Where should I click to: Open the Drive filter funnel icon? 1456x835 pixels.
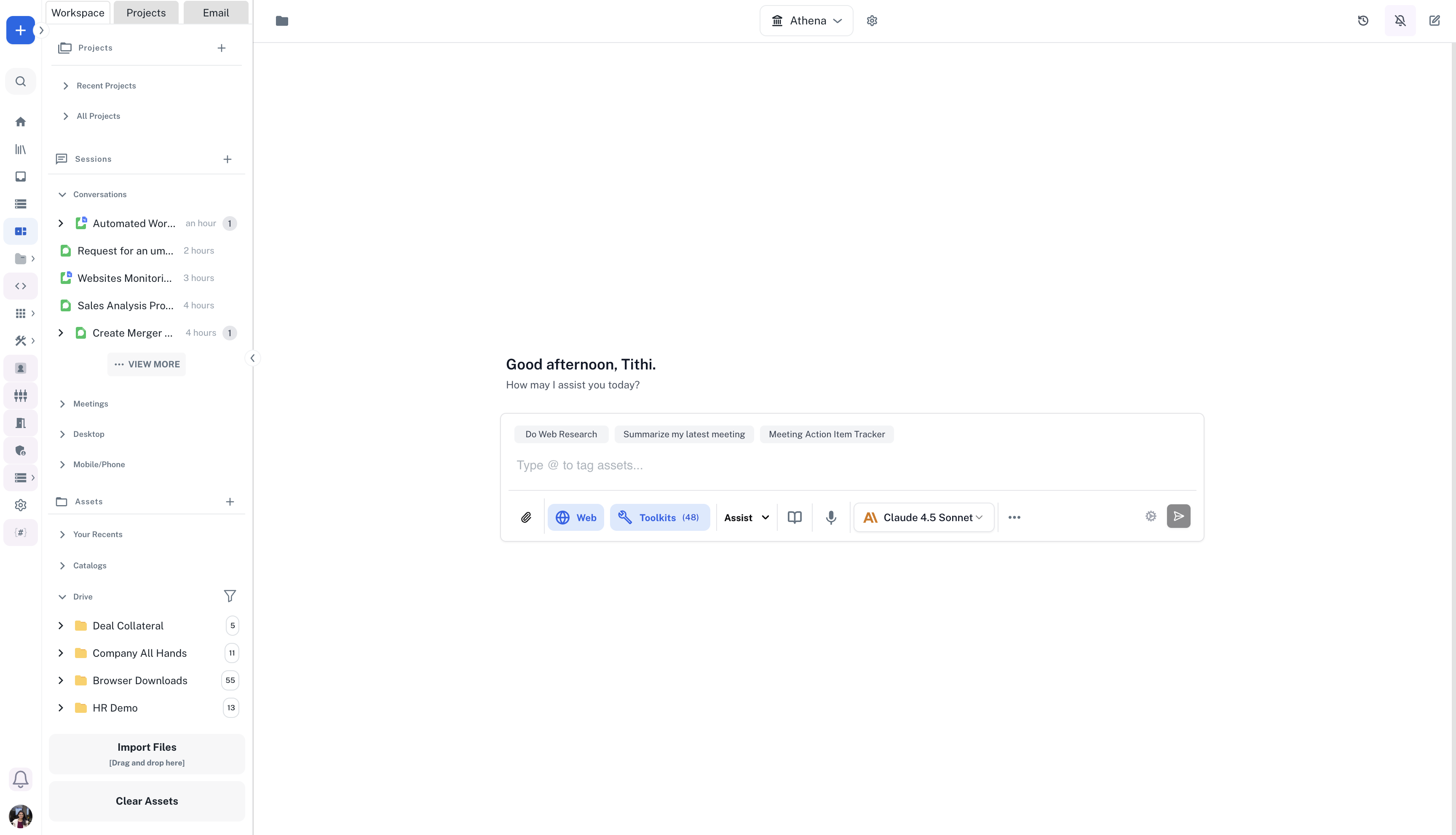click(229, 597)
